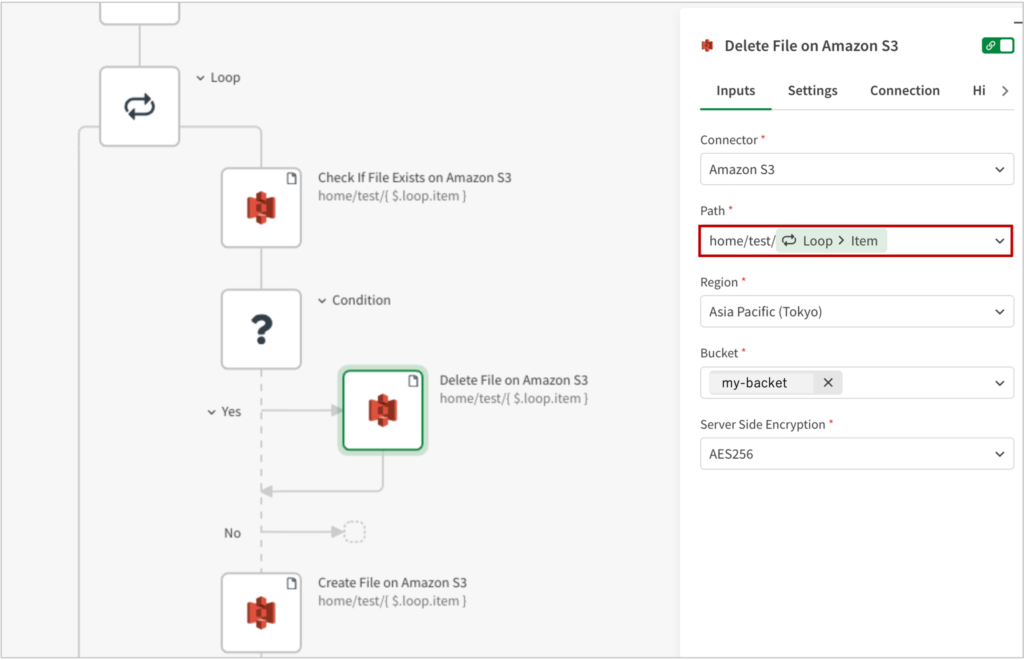Click the empty placeholder on No branch
The image size is (1024, 660).
click(354, 532)
